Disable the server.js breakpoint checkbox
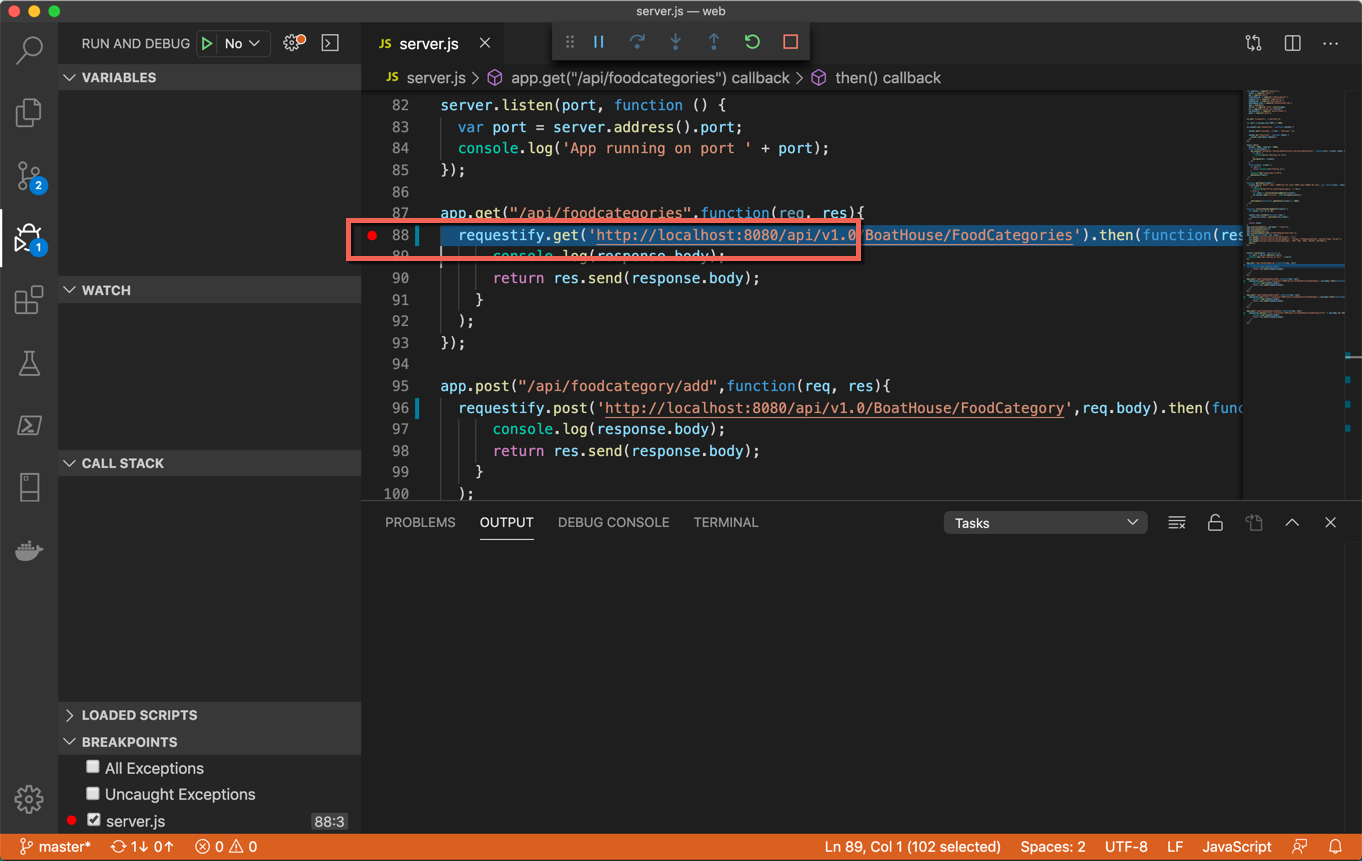 93,820
